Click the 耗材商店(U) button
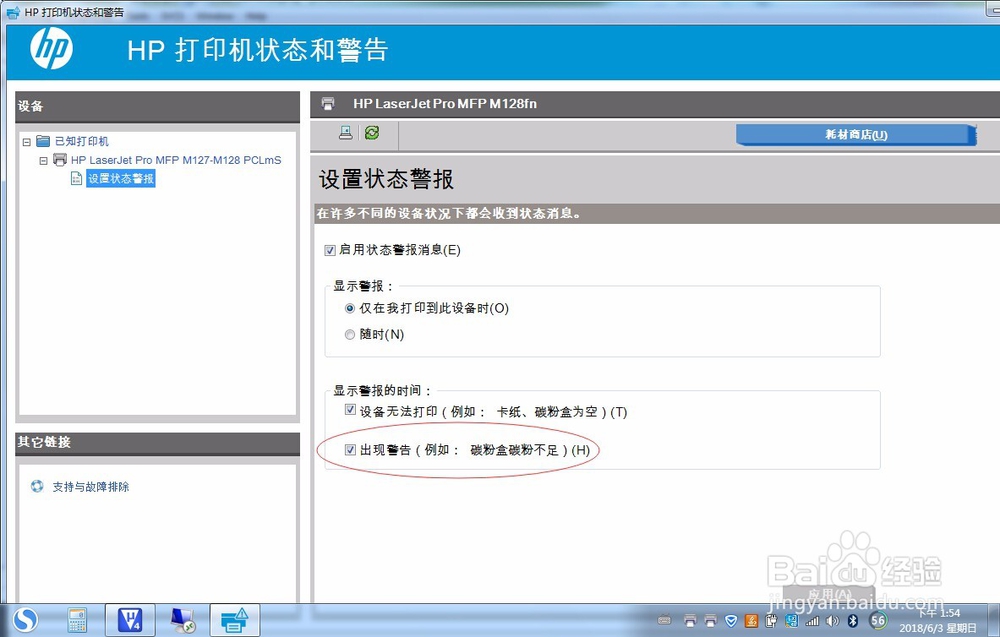This screenshot has height=637, width=1000. (x=856, y=135)
